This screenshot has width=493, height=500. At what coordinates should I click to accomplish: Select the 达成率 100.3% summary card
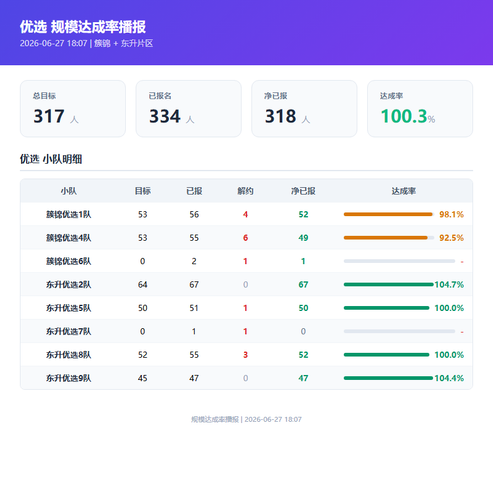click(x=420, y=108)
